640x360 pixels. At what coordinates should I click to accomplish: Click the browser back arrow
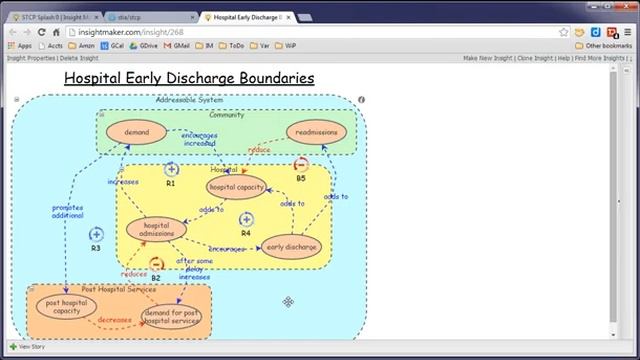13,32
